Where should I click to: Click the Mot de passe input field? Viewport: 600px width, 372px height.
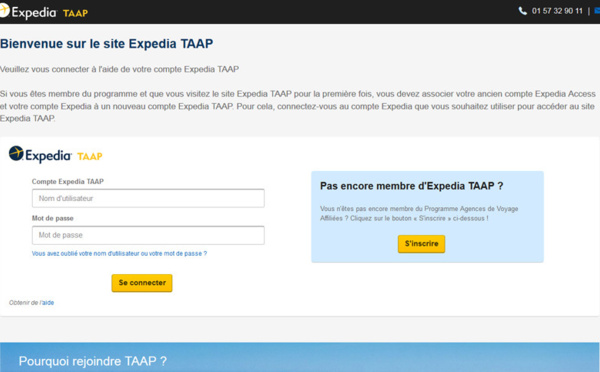click(x=148, y=235)
